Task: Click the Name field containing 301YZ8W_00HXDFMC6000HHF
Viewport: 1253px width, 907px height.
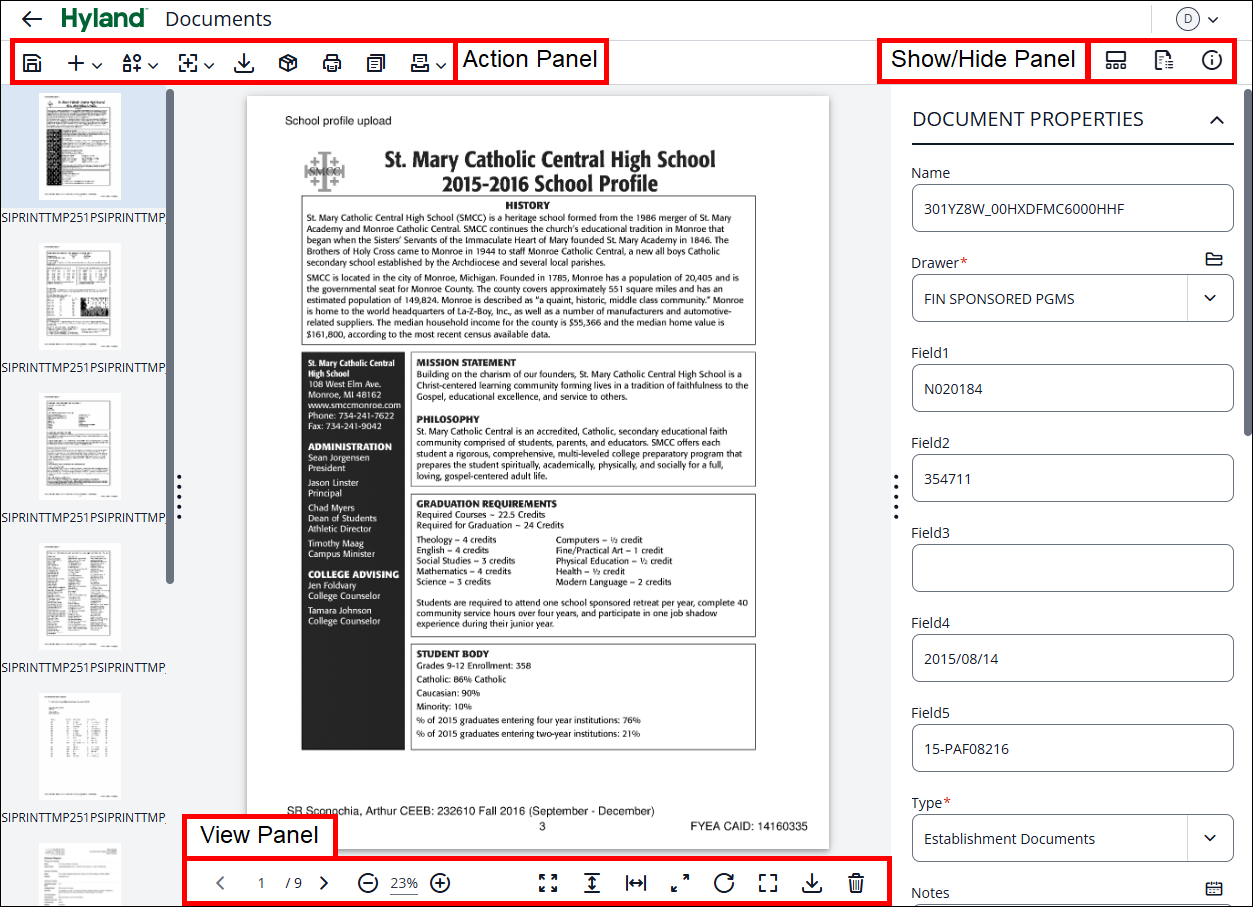Action: pos(1072,209)
